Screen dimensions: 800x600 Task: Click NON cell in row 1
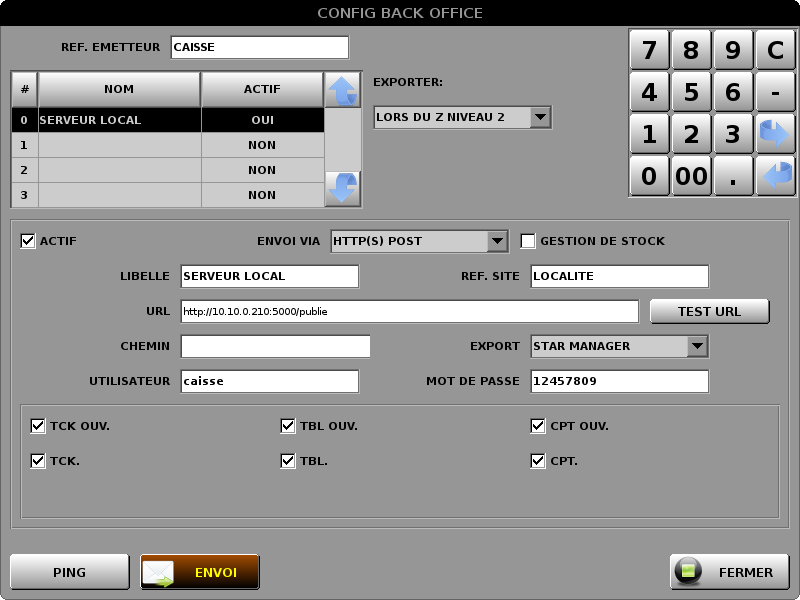point(263,145)
